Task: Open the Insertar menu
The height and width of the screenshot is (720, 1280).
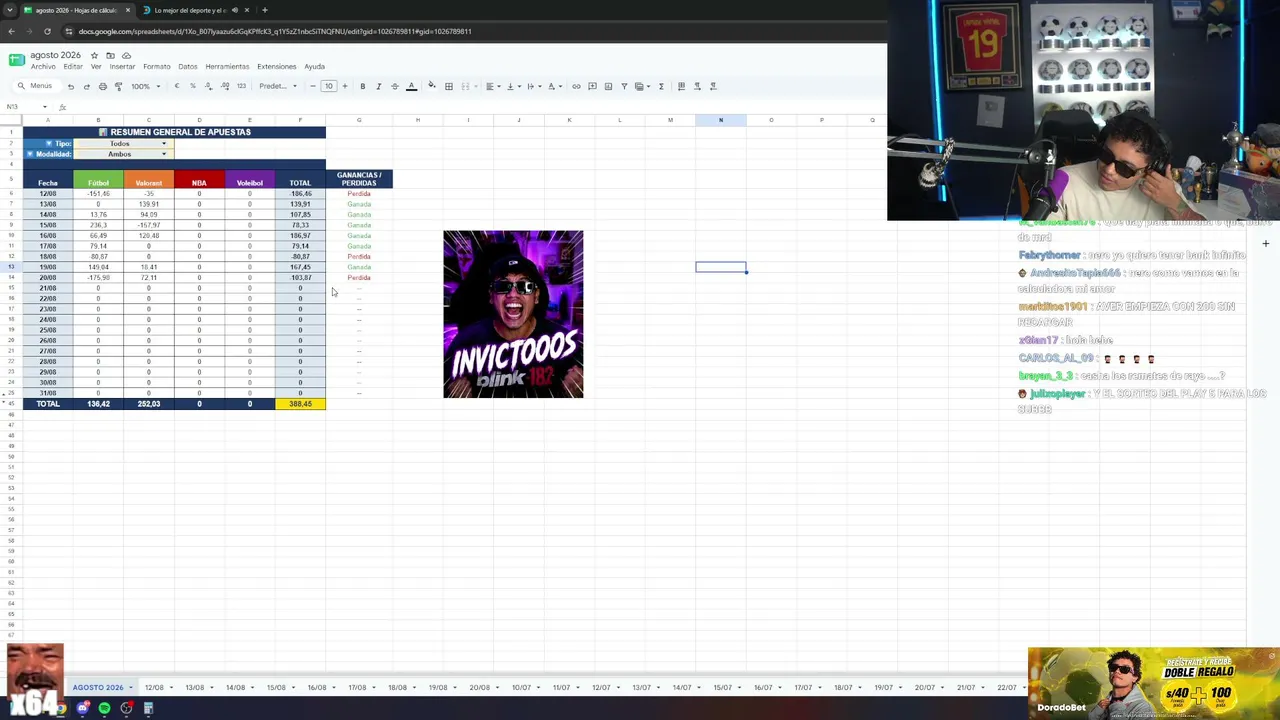Action: pyautogui.click(x=122, y=67)
